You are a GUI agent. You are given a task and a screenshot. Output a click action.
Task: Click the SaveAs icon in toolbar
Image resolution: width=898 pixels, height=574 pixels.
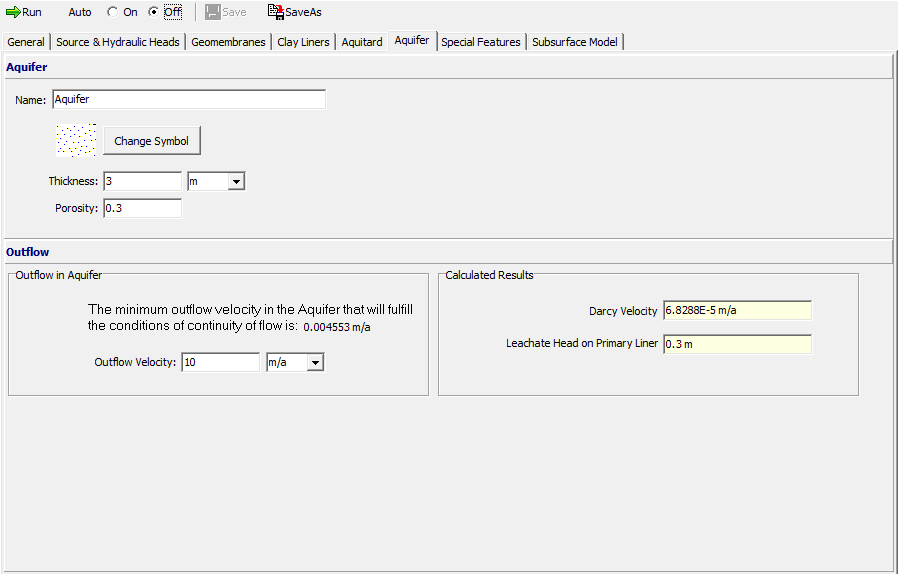tap(276, 12)
